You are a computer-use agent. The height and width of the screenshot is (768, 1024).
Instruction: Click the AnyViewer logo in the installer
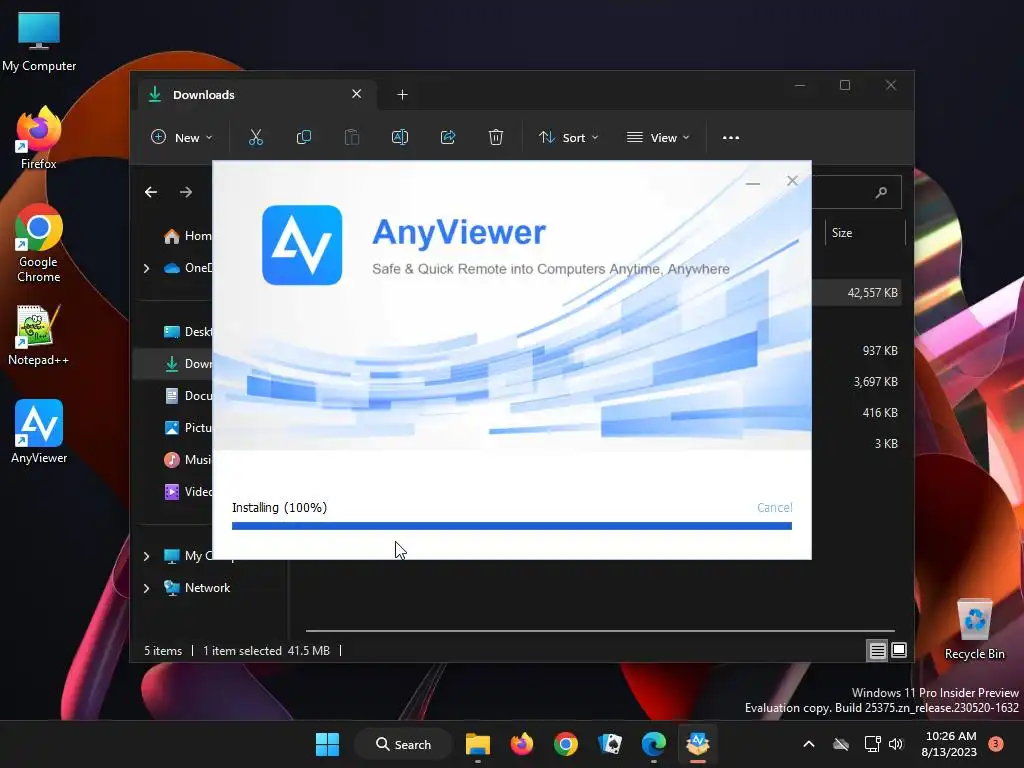pos(302,245)
